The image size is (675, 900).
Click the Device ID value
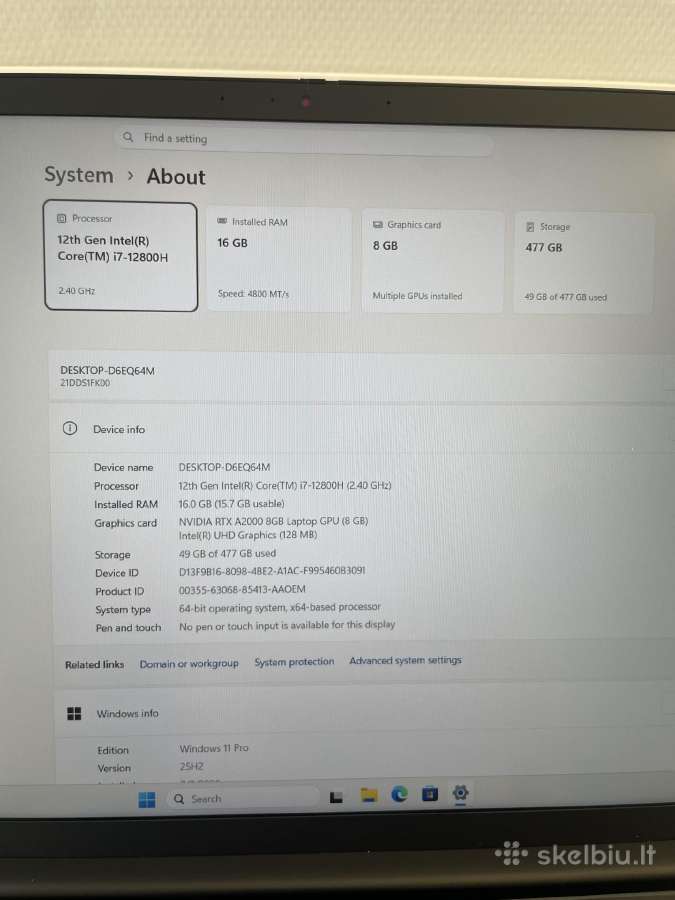[272, 571]
